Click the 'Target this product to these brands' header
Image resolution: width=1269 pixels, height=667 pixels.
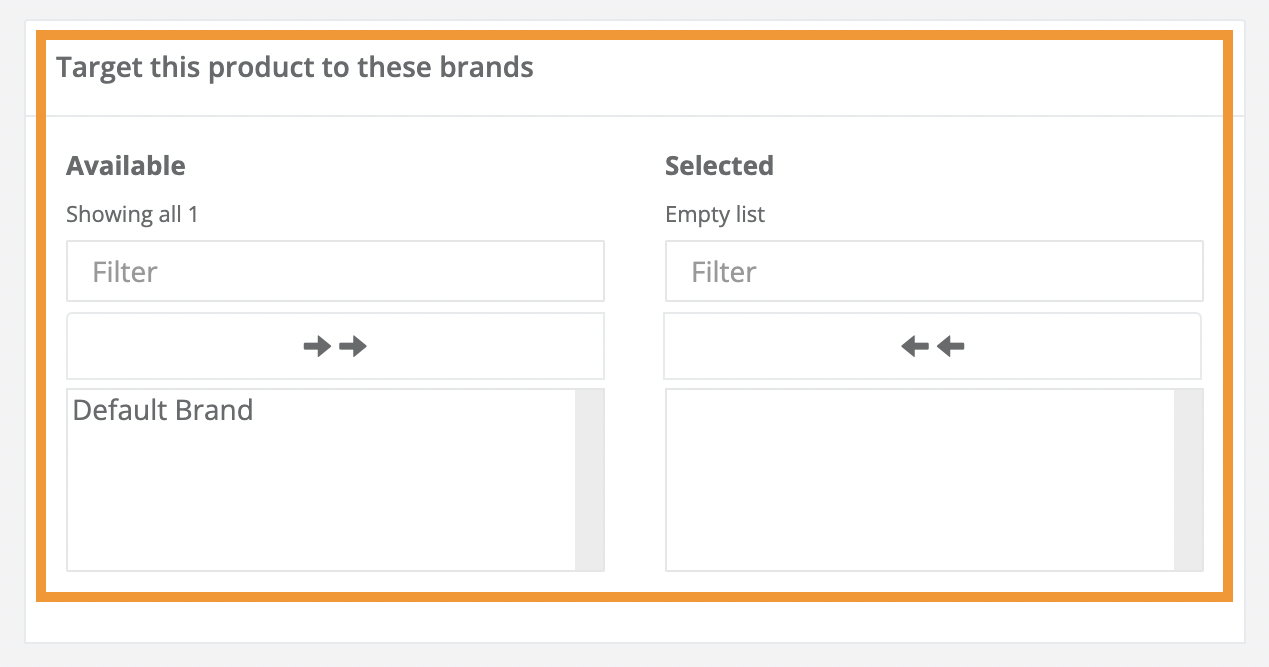[x=295, y=67]
